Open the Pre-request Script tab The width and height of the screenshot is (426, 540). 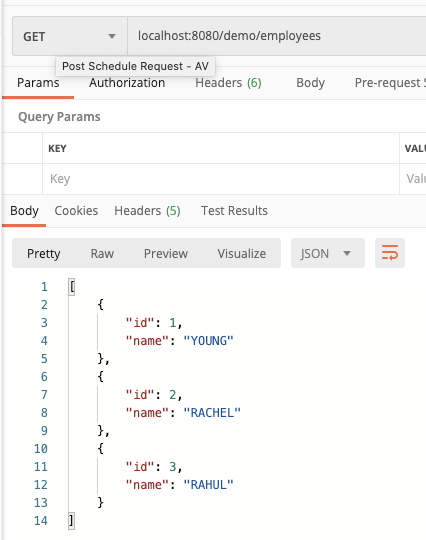390,83
